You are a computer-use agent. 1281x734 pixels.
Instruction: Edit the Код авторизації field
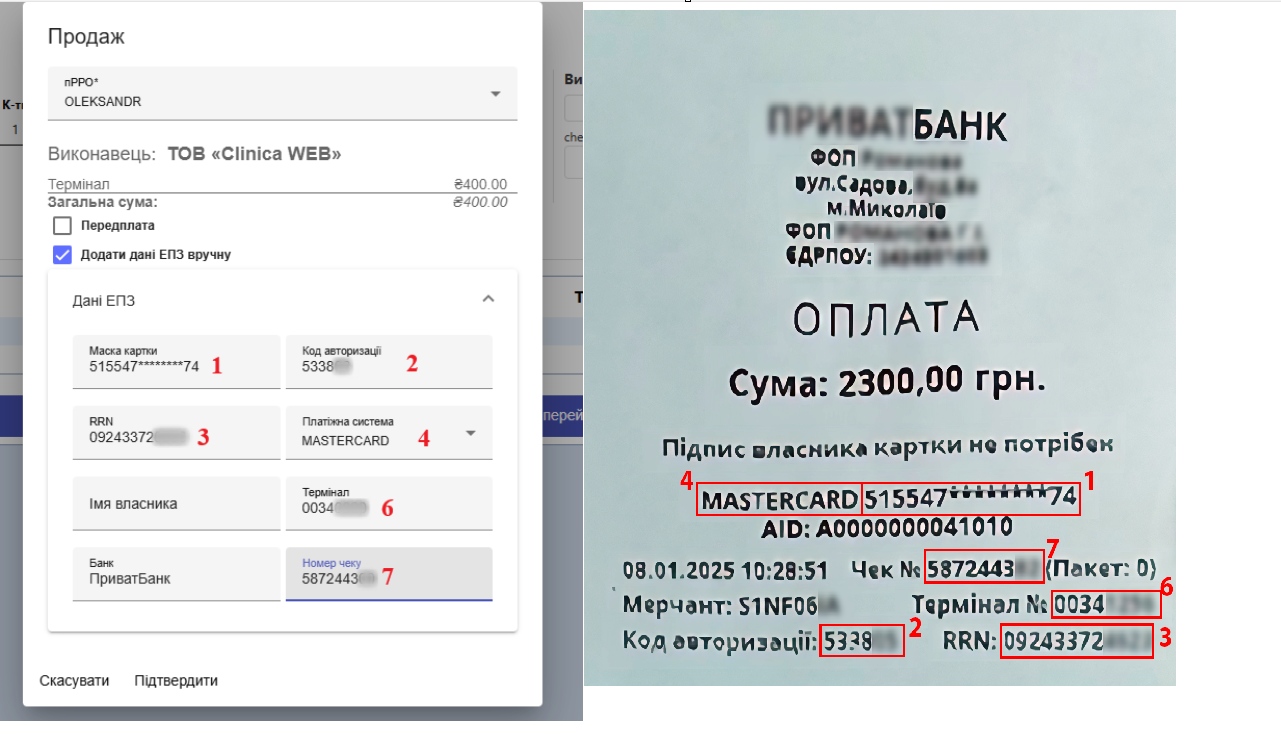click(x=389, y=361)
